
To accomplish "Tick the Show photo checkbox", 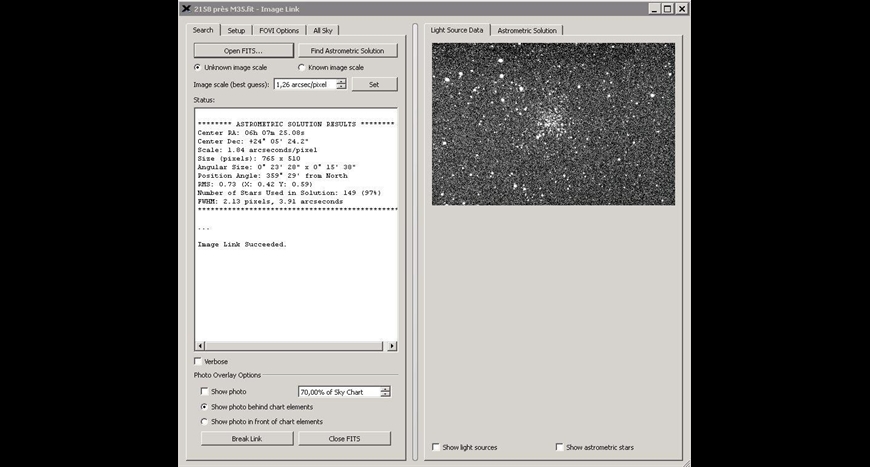I will 205,392.
